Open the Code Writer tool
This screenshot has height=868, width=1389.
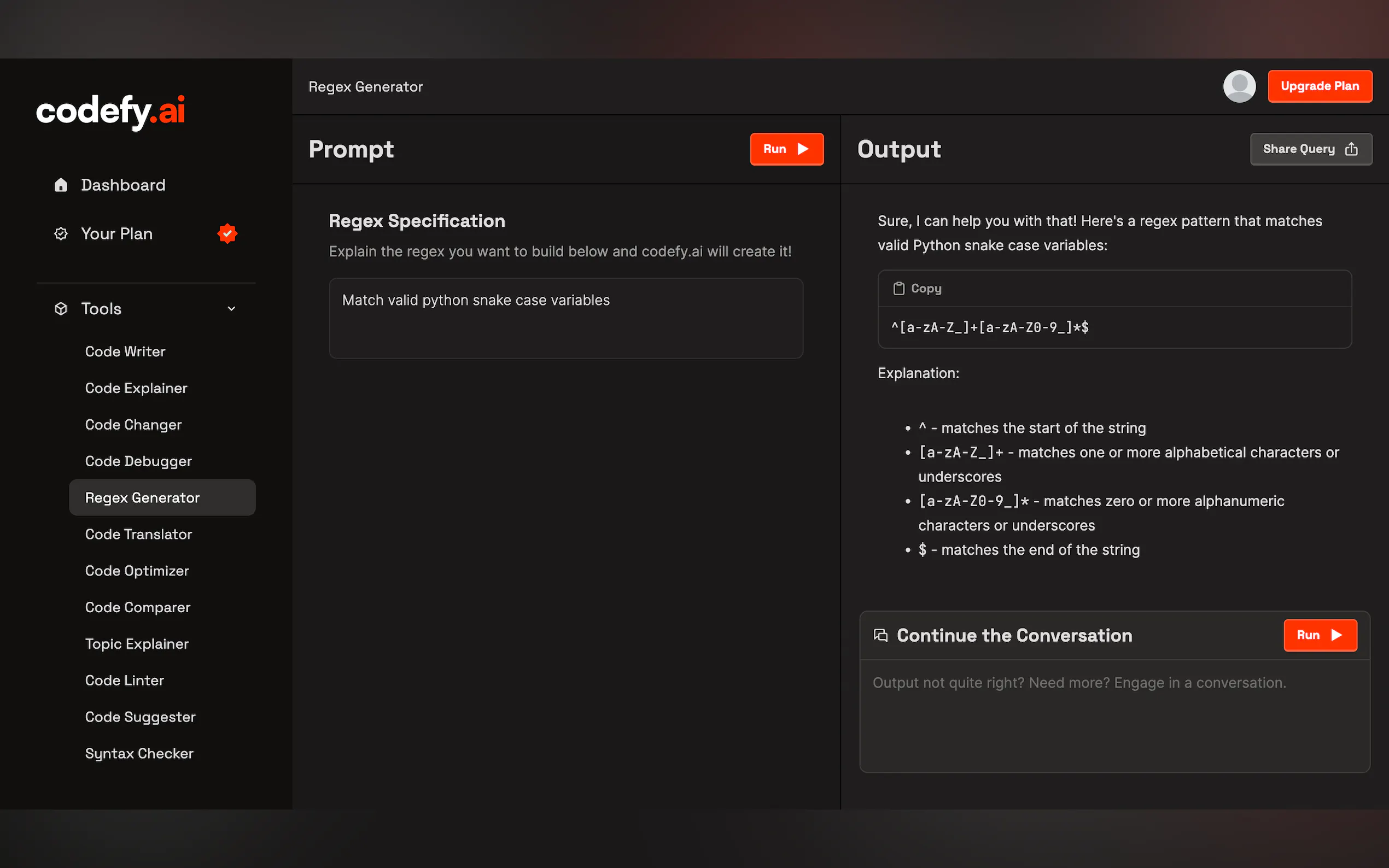click(125, 351)
